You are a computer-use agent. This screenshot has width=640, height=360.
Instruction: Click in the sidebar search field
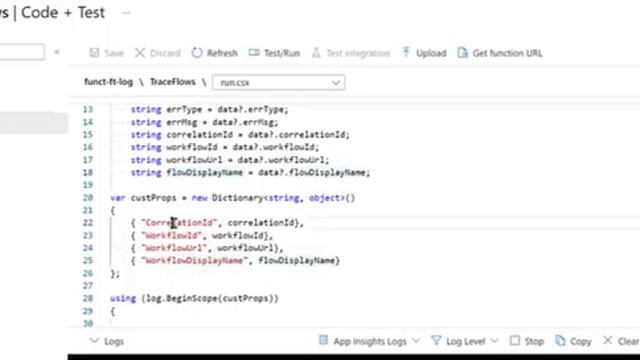(x=22, y=52)
